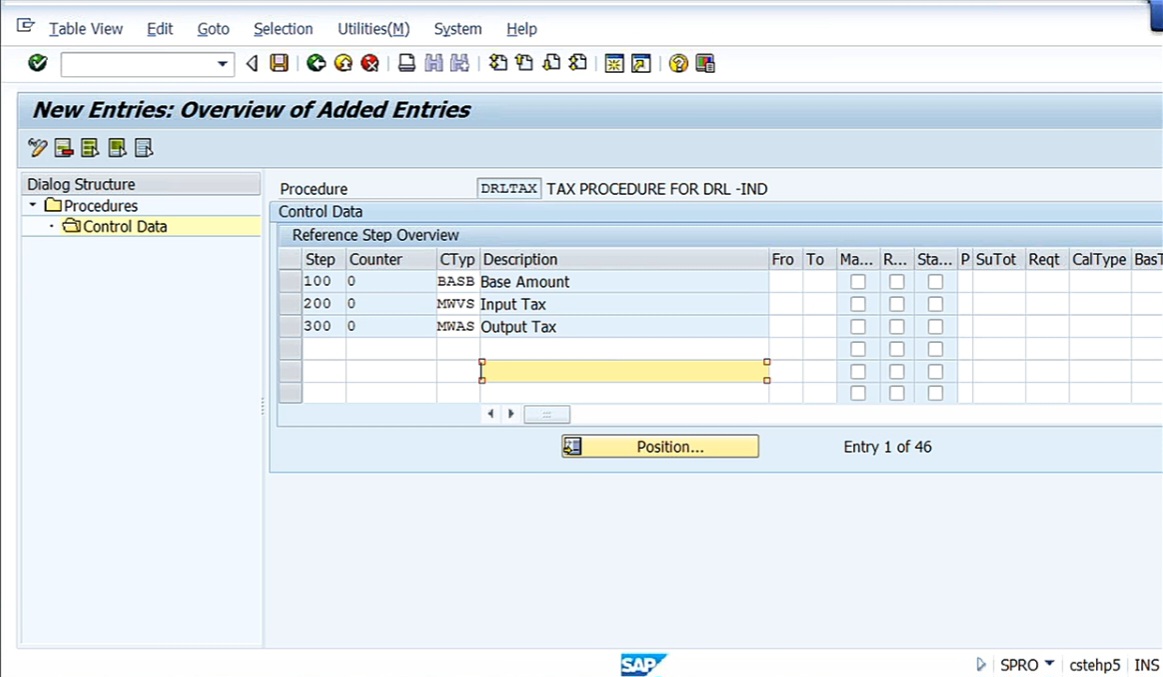
Task: Go to Last Page icon
Action: coord(578,63)
